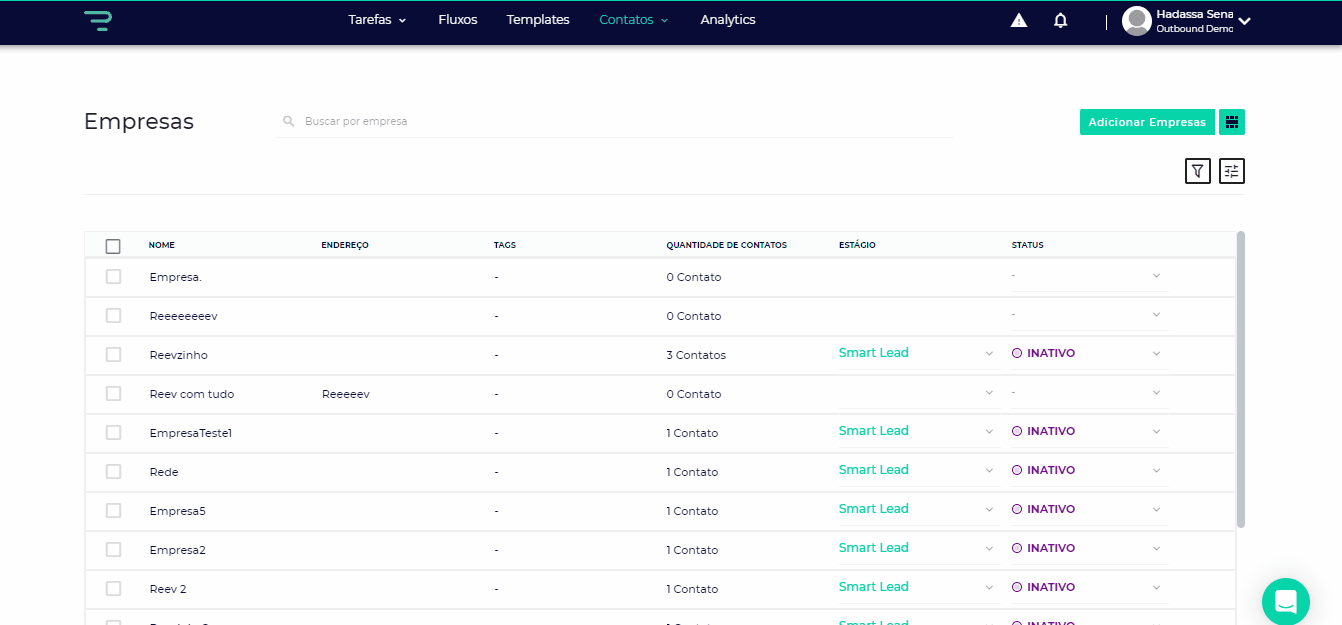Open the Tarefas menu
The width and height of the screenshot is (1342, 625).
tap(377, 20)
